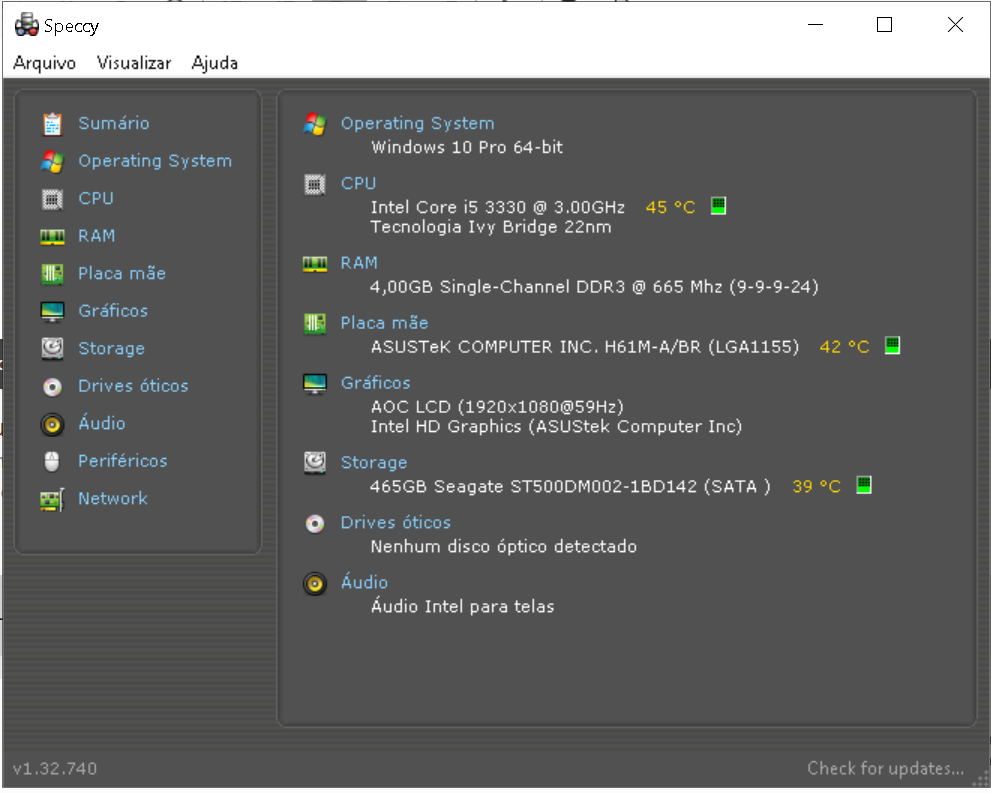Click 'Windows 10 Pro 64-bit' text
This screenshot has height=793, width=991.
(x=467, y=147)
